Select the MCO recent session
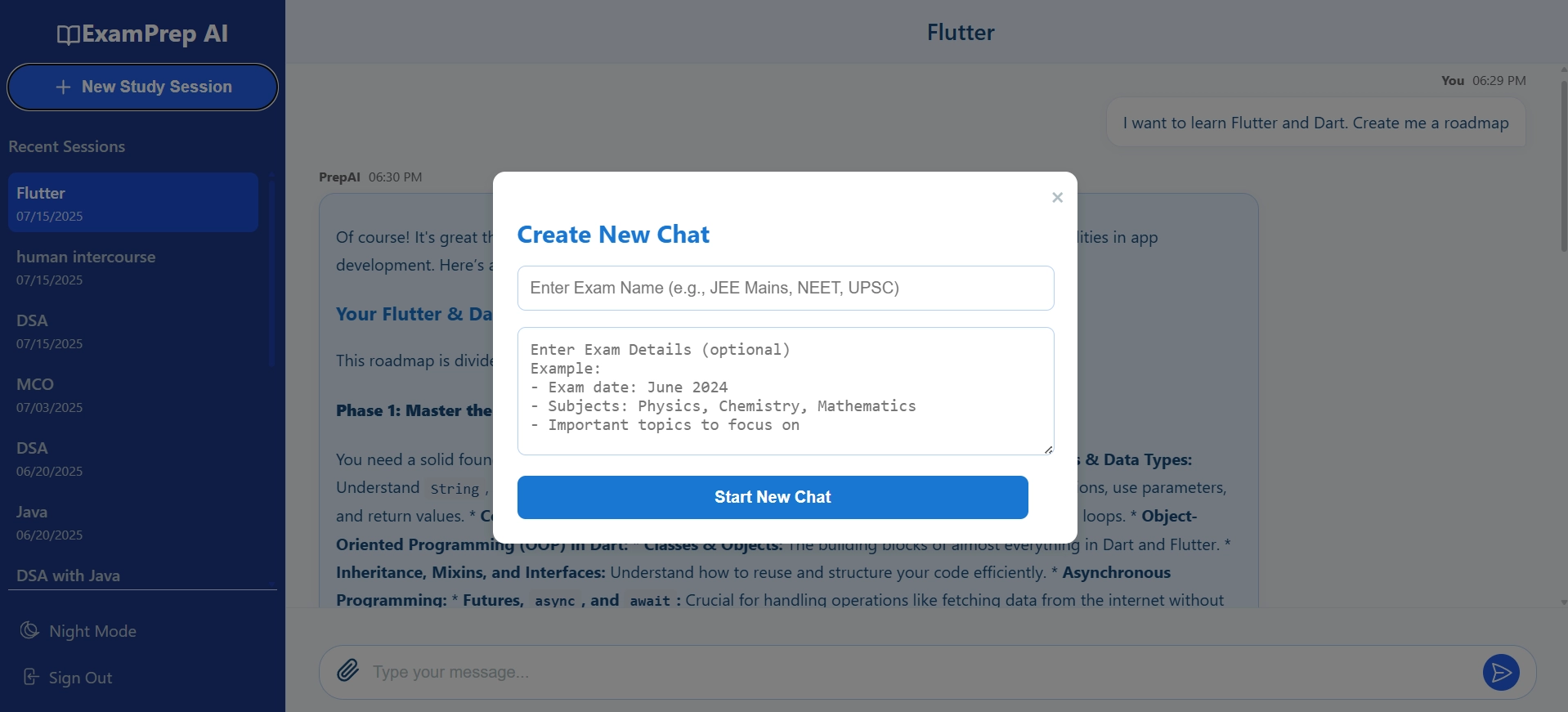Viewport: 1568px width, 712px height. tap(133, 394)
